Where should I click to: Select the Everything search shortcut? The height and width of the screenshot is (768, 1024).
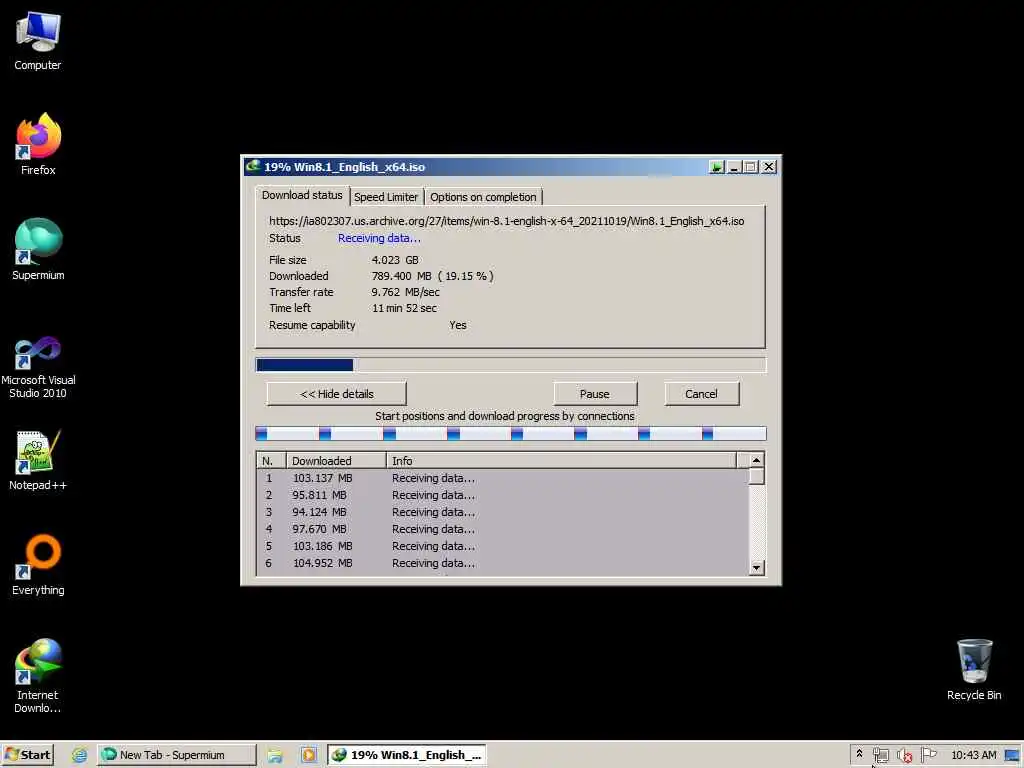[x=38, y=566]
